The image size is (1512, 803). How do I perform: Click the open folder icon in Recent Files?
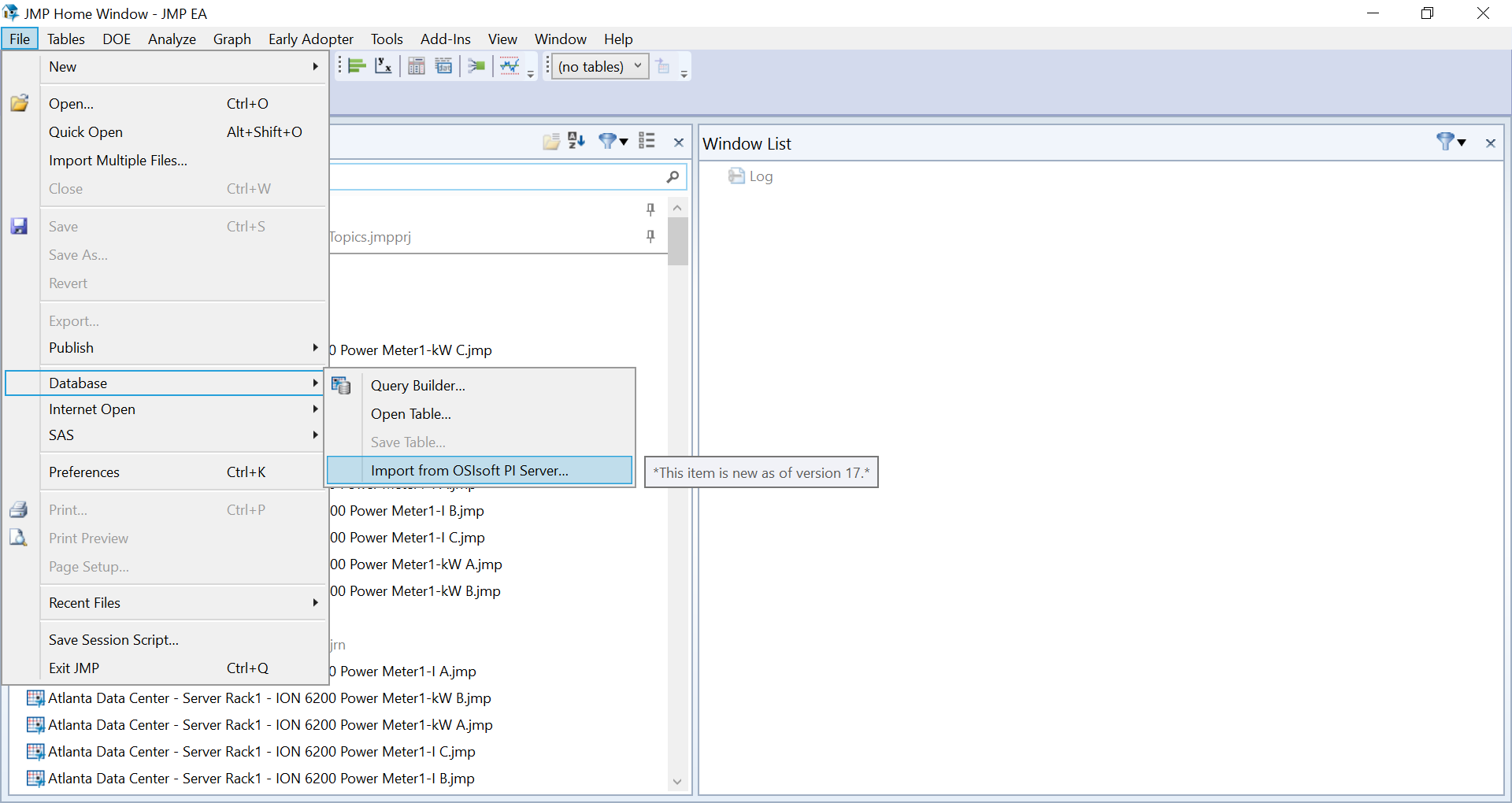pyautogui.click(x=551, y=141)
